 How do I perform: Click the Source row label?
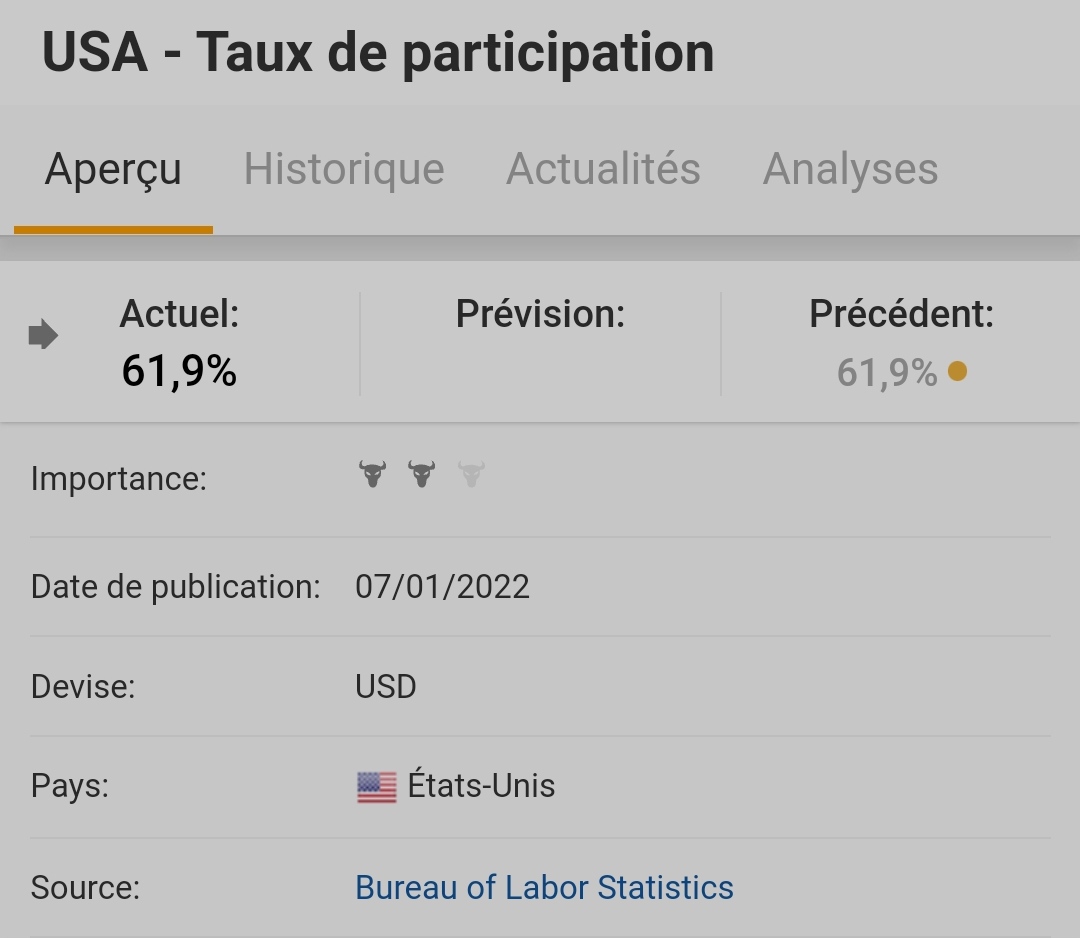85,887
